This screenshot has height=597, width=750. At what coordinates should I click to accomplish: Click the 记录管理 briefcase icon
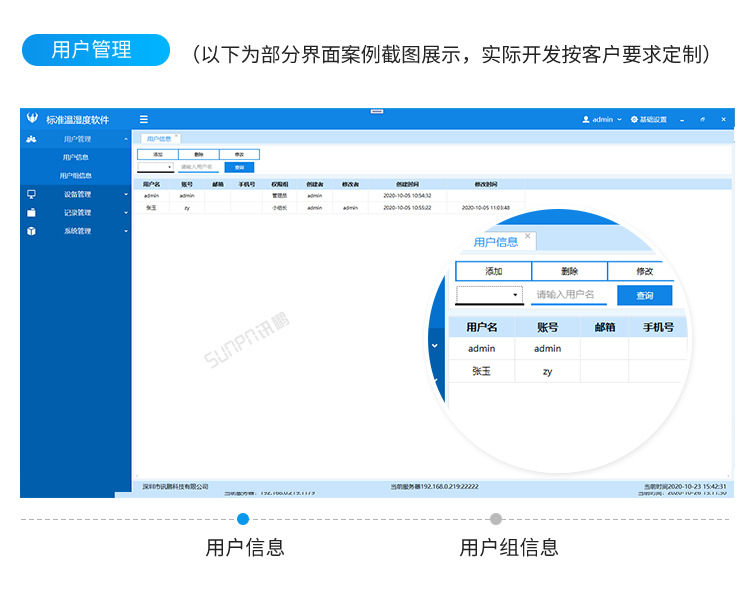pos(31,212)
